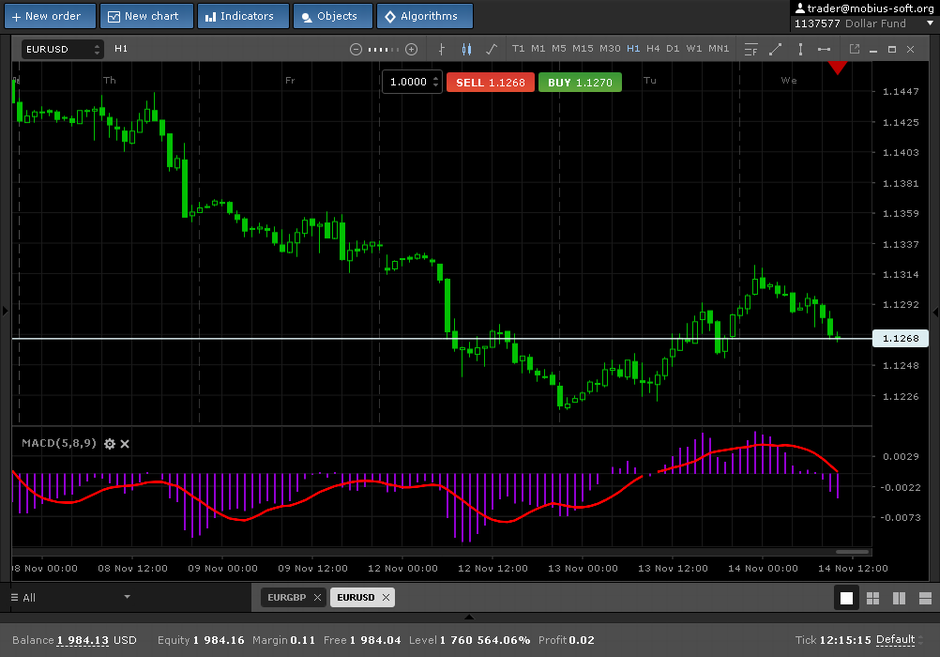Select the T1 tick timeframe
This screenshot has height=657, width=940.
[519, 49]
